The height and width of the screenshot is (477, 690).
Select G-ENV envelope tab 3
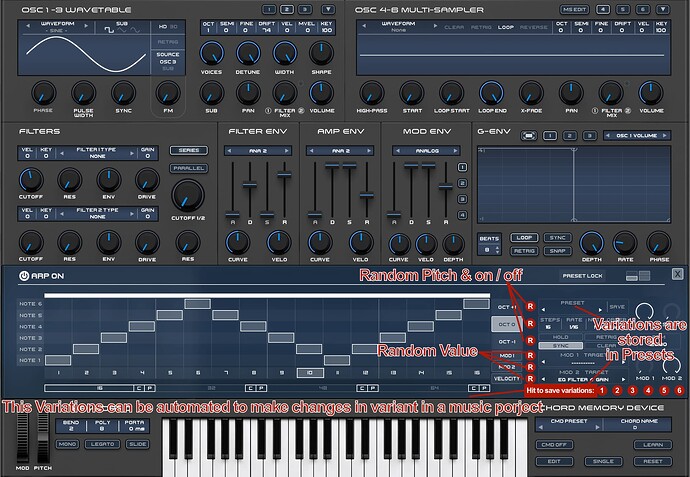coord(589,136)
